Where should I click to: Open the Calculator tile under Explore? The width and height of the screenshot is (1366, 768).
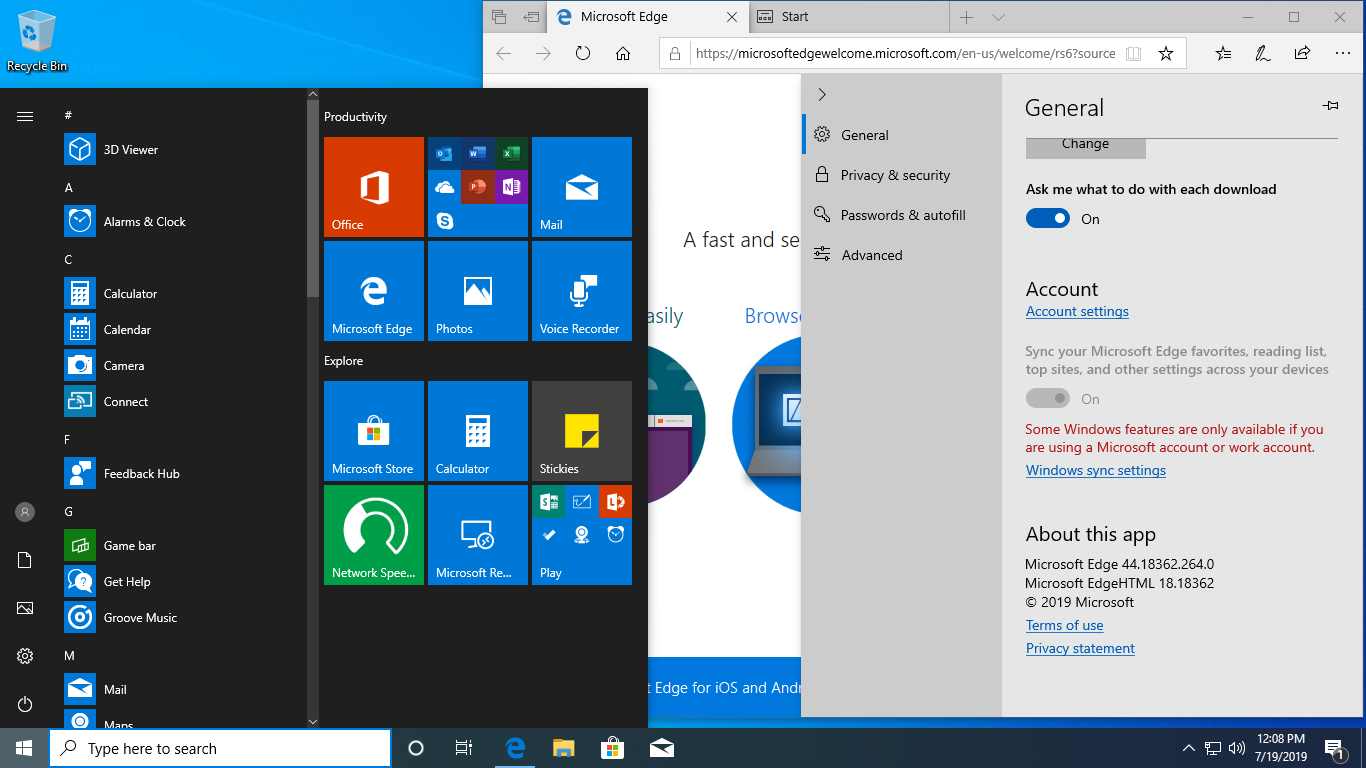pos(478,431)
